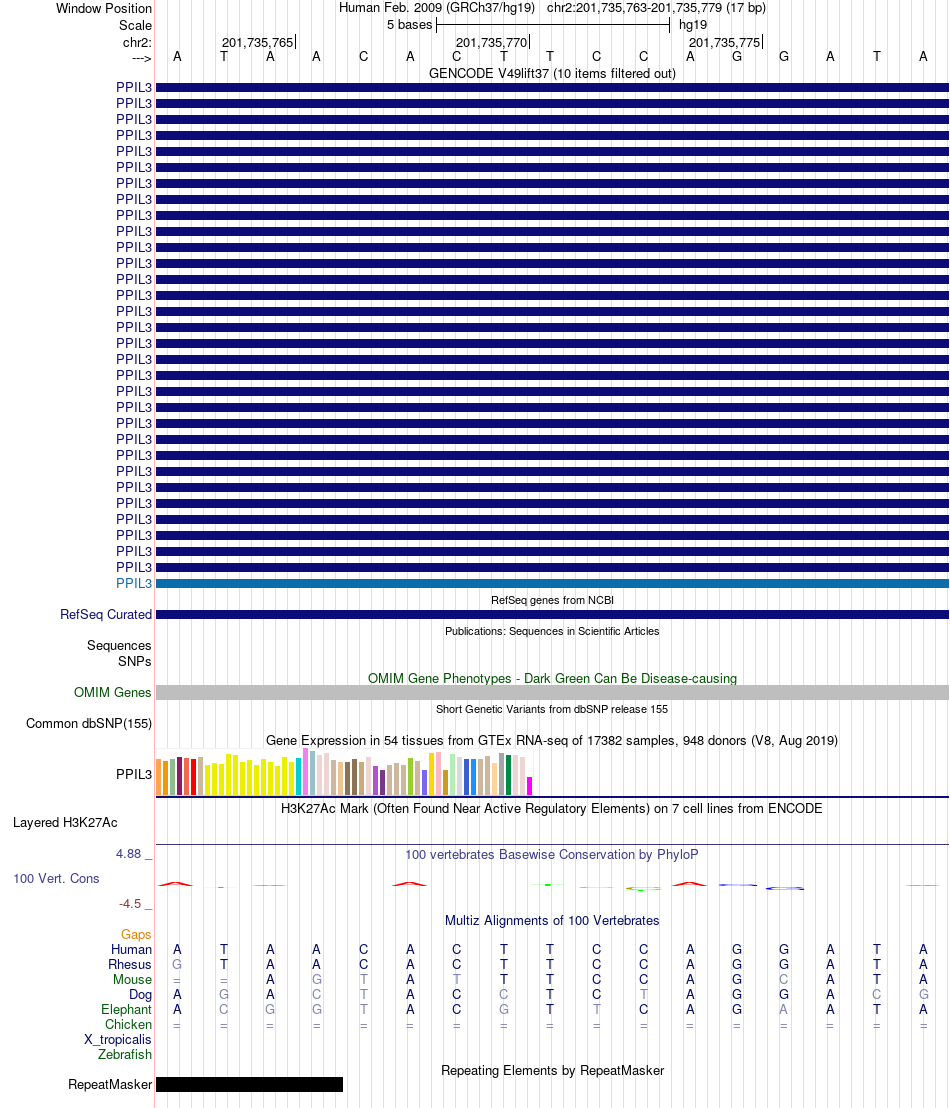Click the 'chr2:' ruler label

pyautogui.click(x=137, y=42)
